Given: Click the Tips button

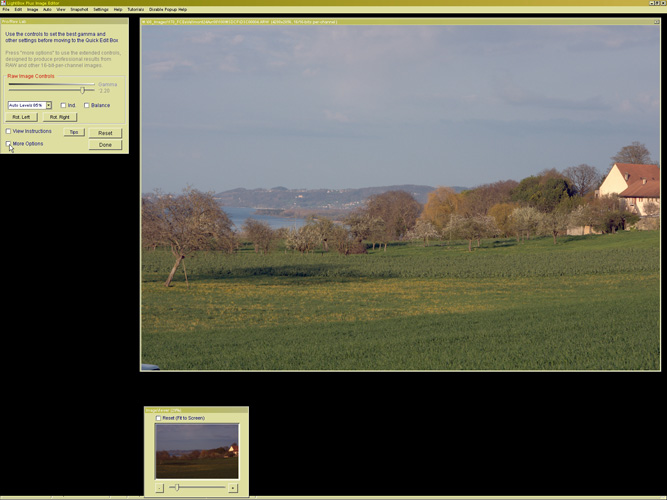Looking at the screenshot, I should (73, 132).
